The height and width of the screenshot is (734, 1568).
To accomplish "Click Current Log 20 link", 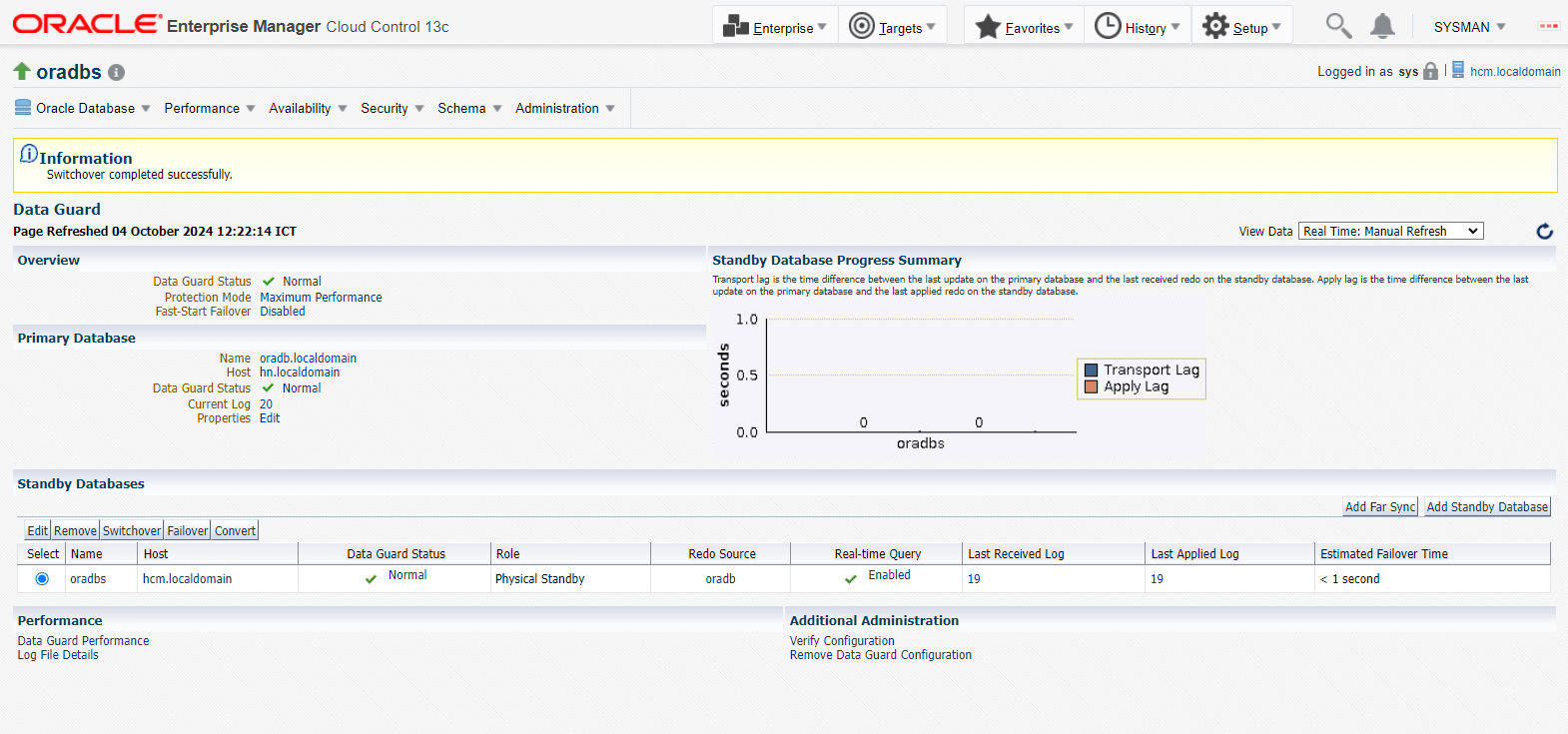I will coord(266,404).
